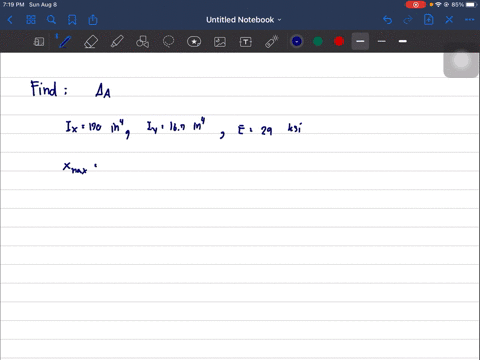
Task: Tap the screen recording indicator in status bar
Action: click(x=416, y=5)
